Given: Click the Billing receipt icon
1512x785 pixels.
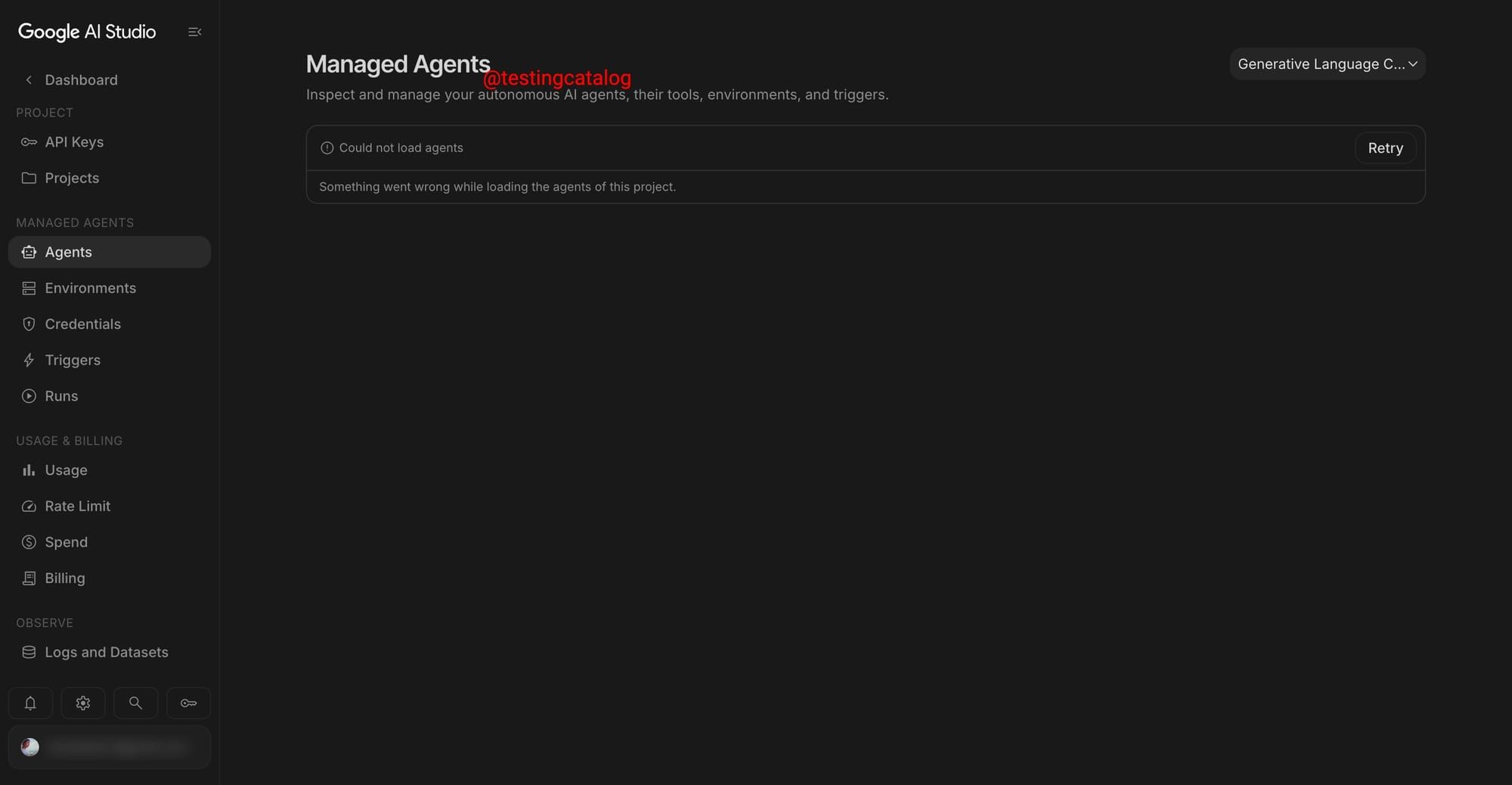Looking at the screenshot, I should click(x=29, y=578).
